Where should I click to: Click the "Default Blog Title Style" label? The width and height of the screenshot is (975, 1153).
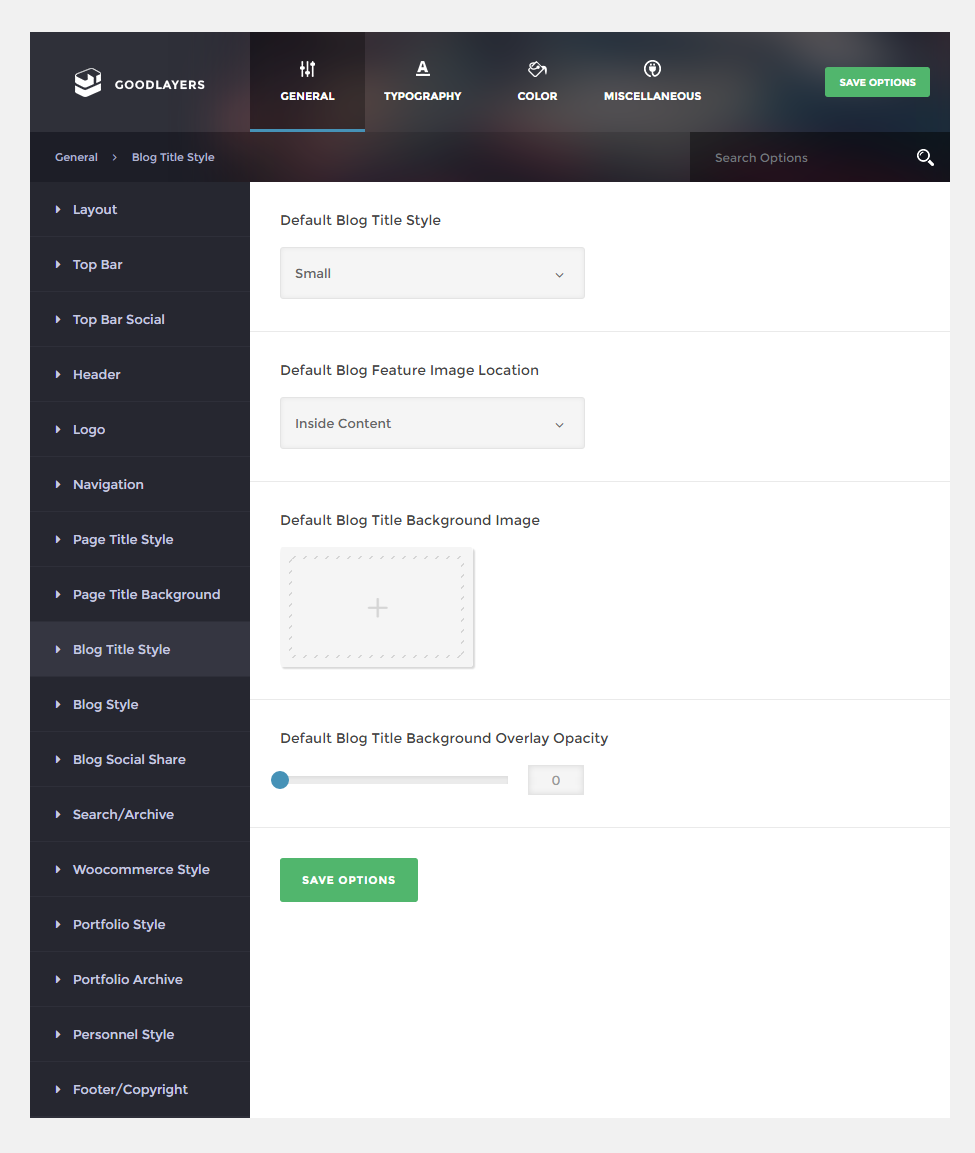click(x=360, y=221)
